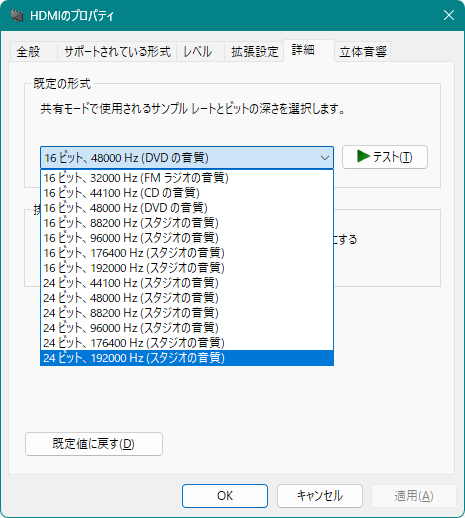Pick 16 ビット、176400 Hz (スタジオの音質)

187,253
